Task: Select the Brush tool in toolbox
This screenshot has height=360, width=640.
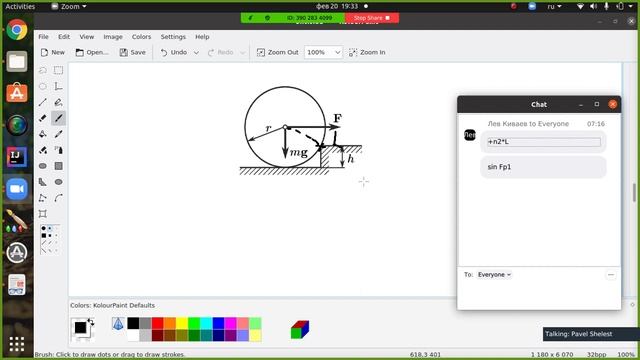Action: (x=58, y=118)
